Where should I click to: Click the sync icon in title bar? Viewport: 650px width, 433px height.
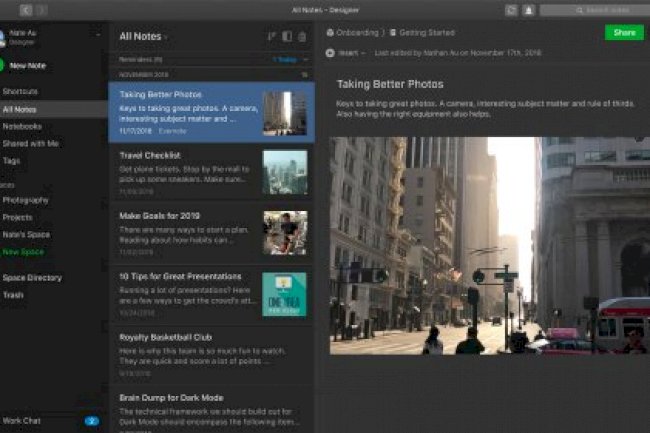click(511, 9)
